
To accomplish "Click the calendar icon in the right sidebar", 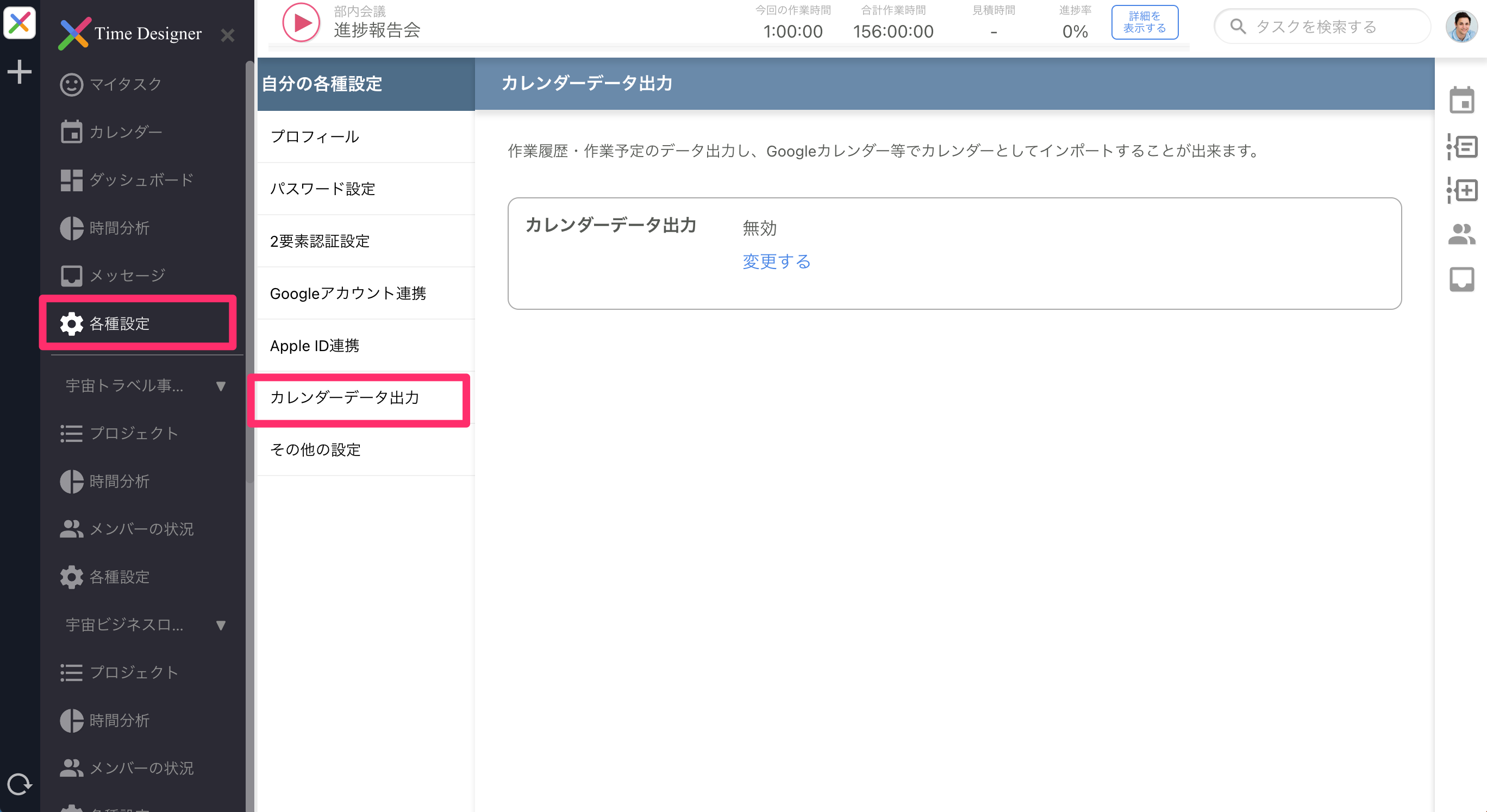I will coord(1461,99).
